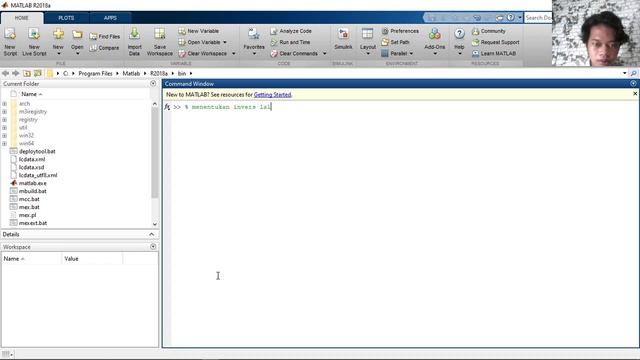Click the Search Documentation field
Viewport: 640px width, 360px height.
[538, 18]
